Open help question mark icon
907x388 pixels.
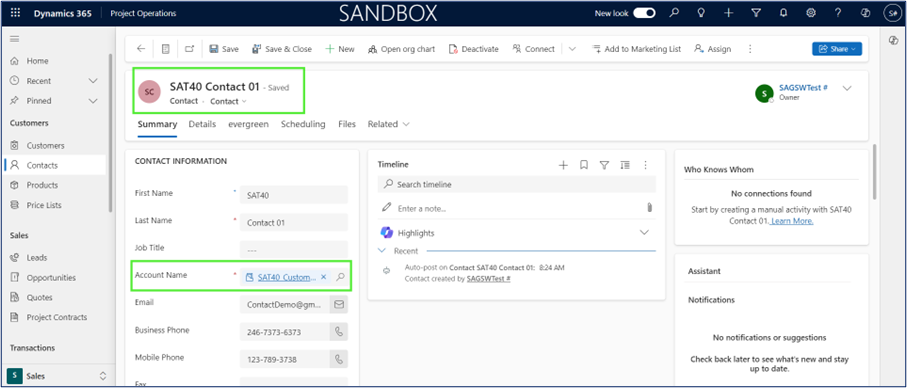click(x=838, y=13)
